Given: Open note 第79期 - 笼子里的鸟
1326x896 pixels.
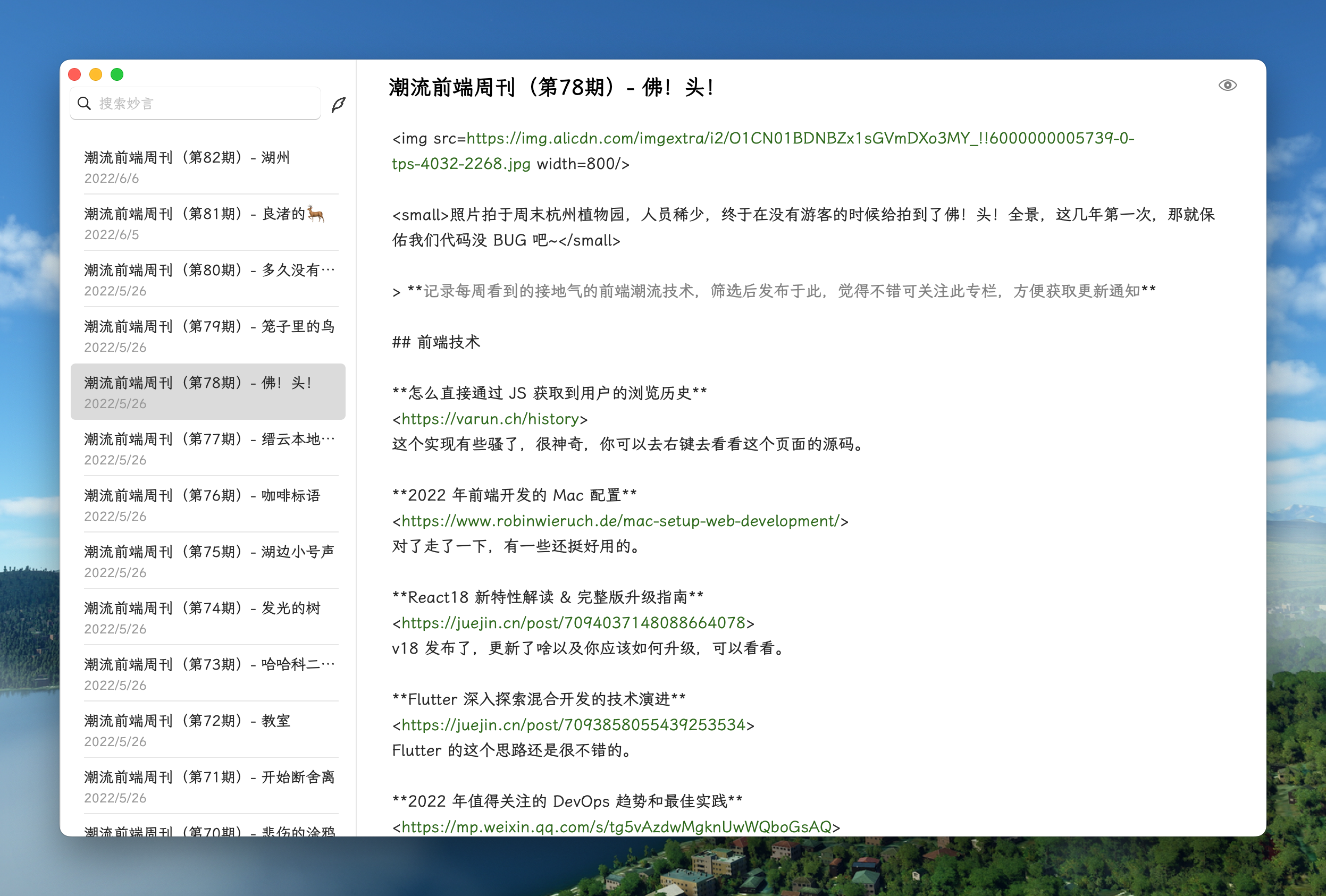Looking at the screenshot, I should click(x=208, y=336).
